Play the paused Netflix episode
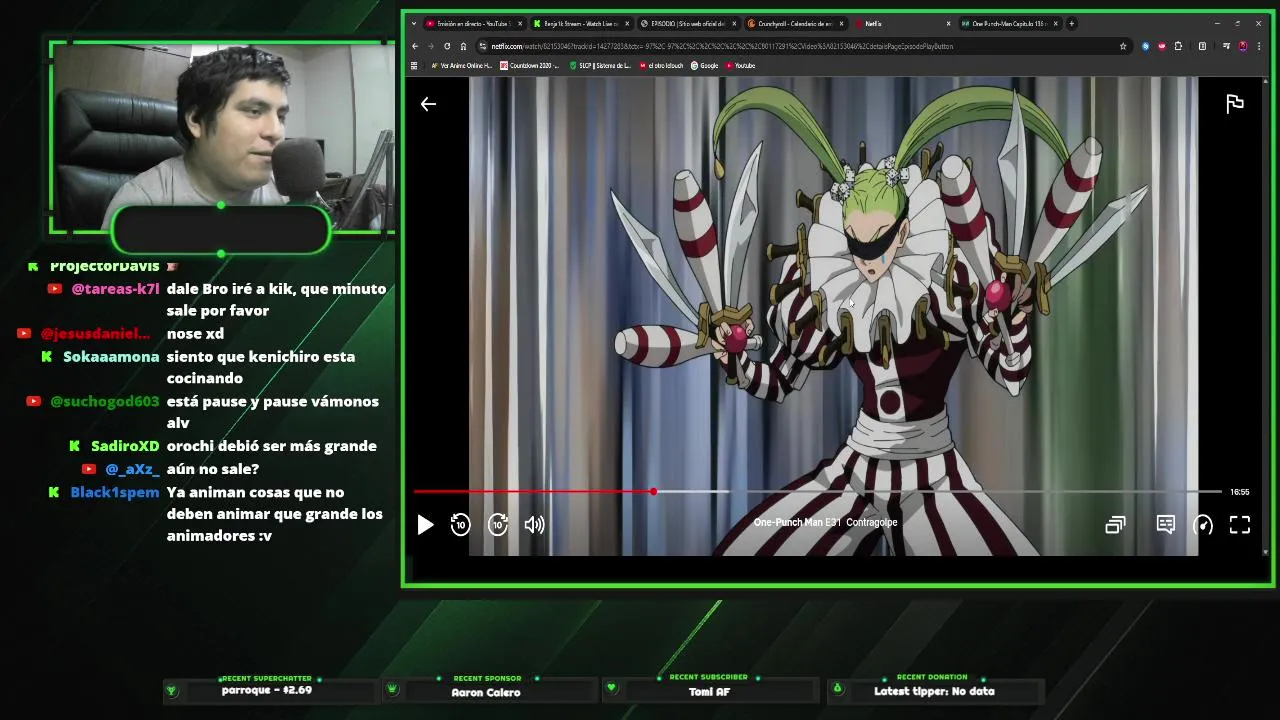 coord(425,525)
